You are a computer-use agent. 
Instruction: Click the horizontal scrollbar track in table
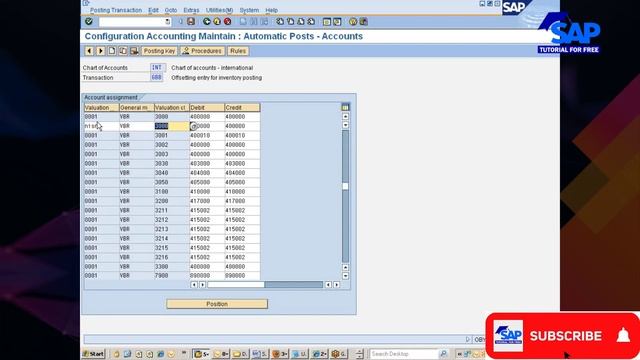[x=293, y=284]
